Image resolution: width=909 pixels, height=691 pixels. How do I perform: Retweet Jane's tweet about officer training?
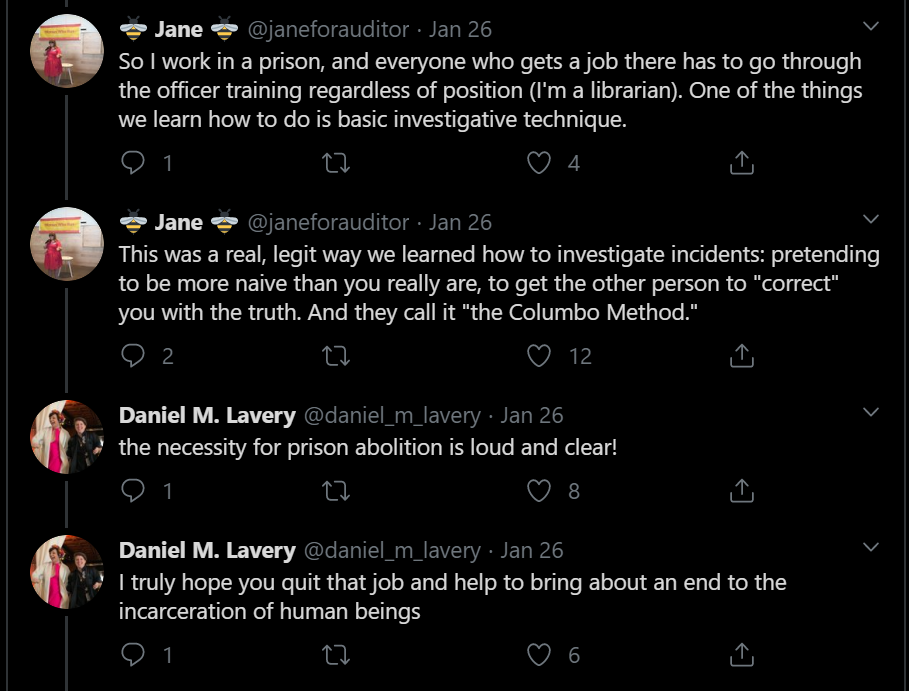336,163
